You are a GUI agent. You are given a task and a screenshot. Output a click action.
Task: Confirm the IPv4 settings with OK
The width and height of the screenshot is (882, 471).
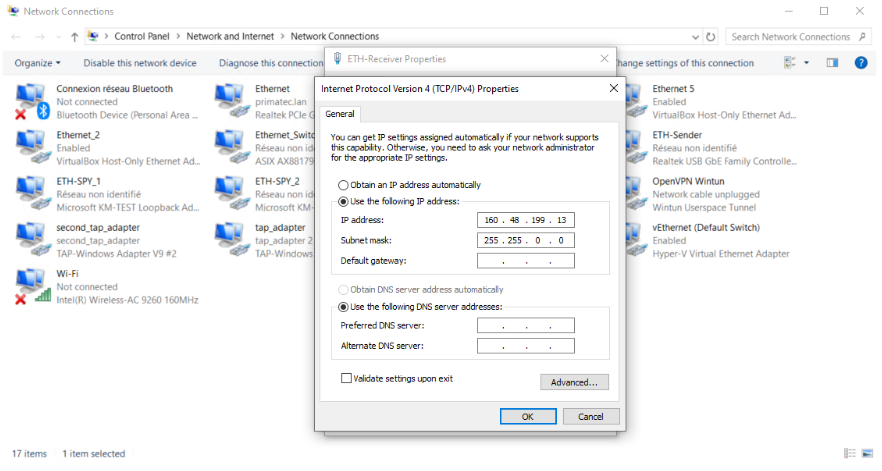click(x=527, y=416)
